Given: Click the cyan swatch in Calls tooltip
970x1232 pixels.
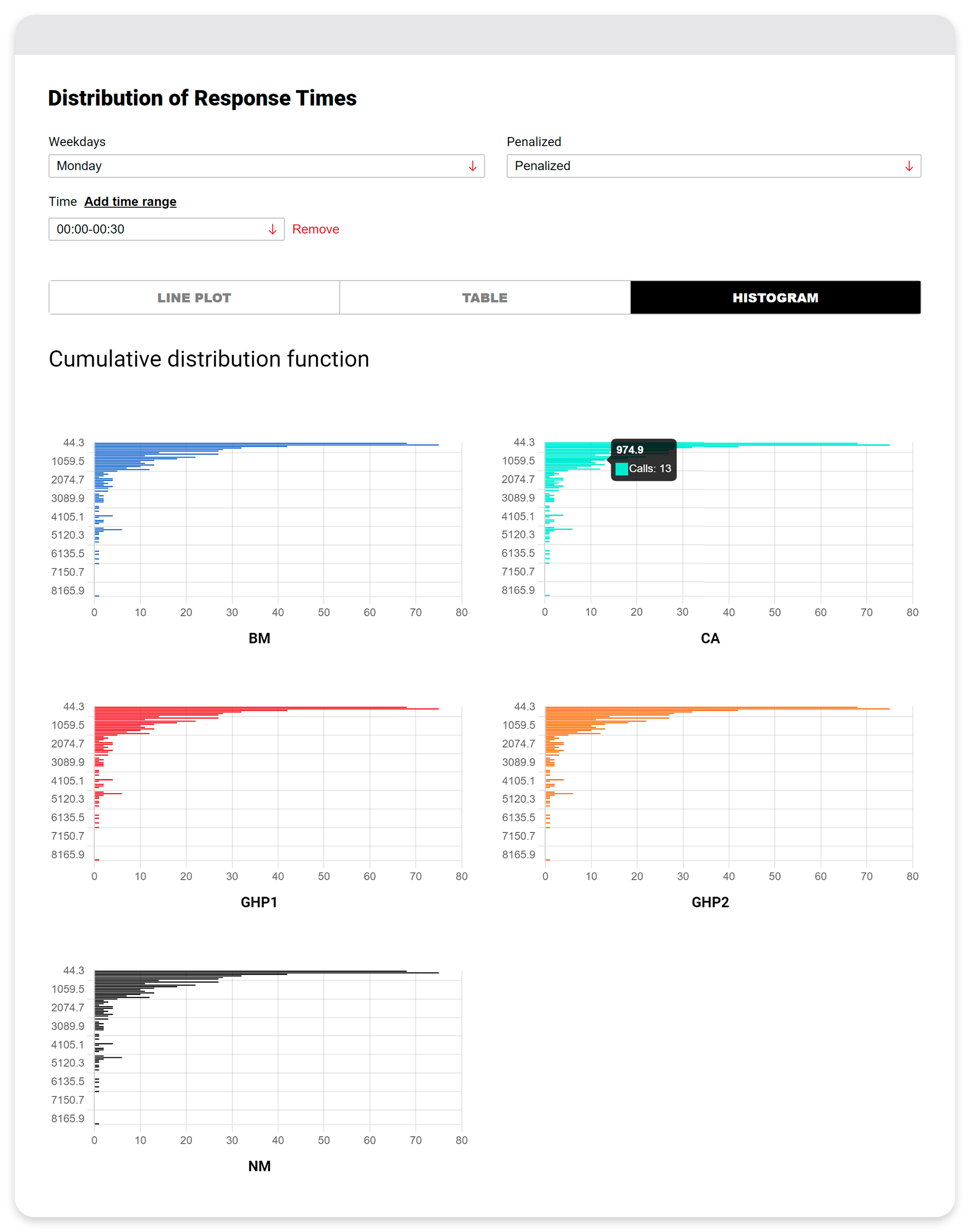Looking at the screenshot, I should coord(621,469).
